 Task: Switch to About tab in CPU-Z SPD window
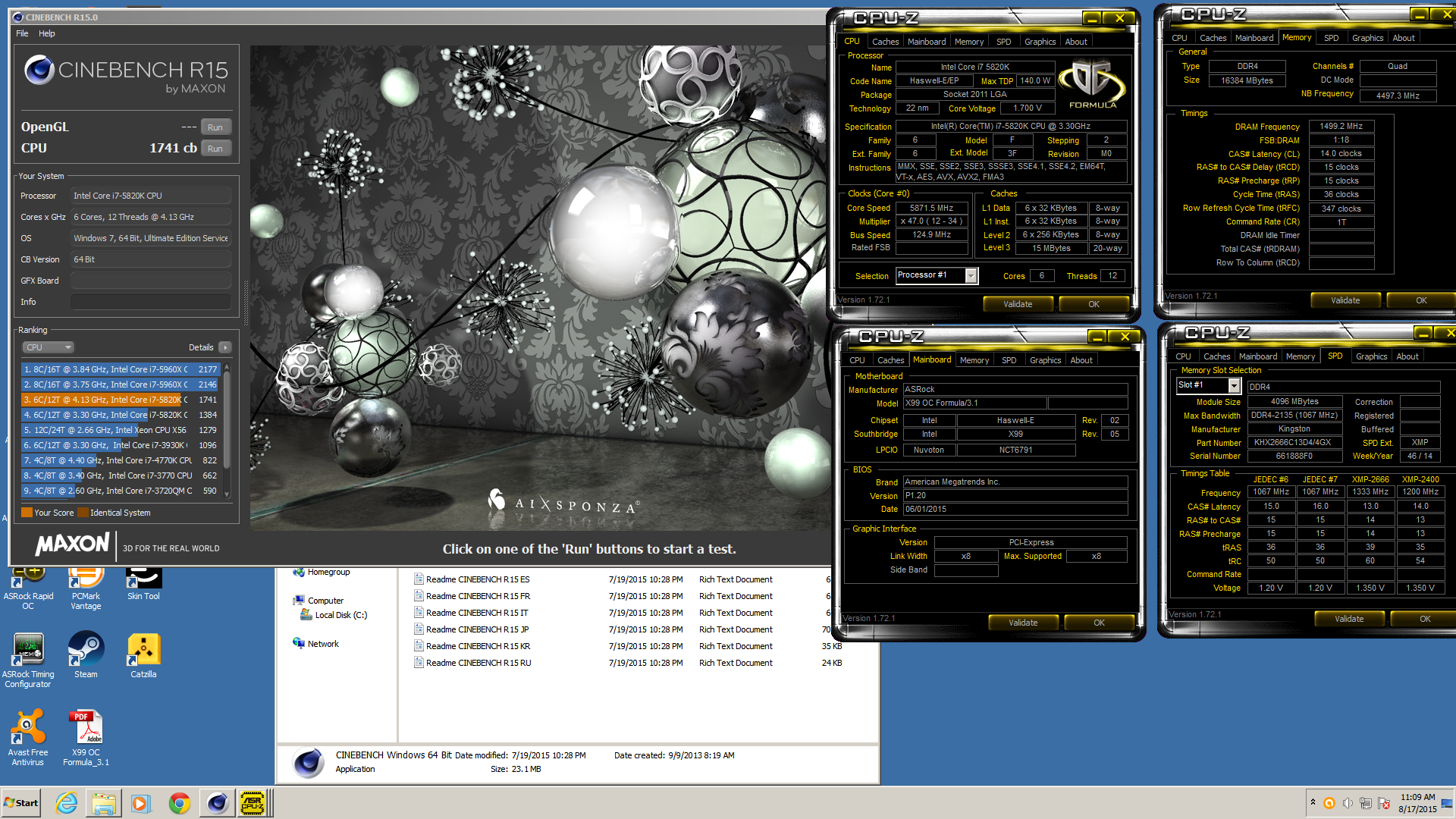coord(1407,356)
